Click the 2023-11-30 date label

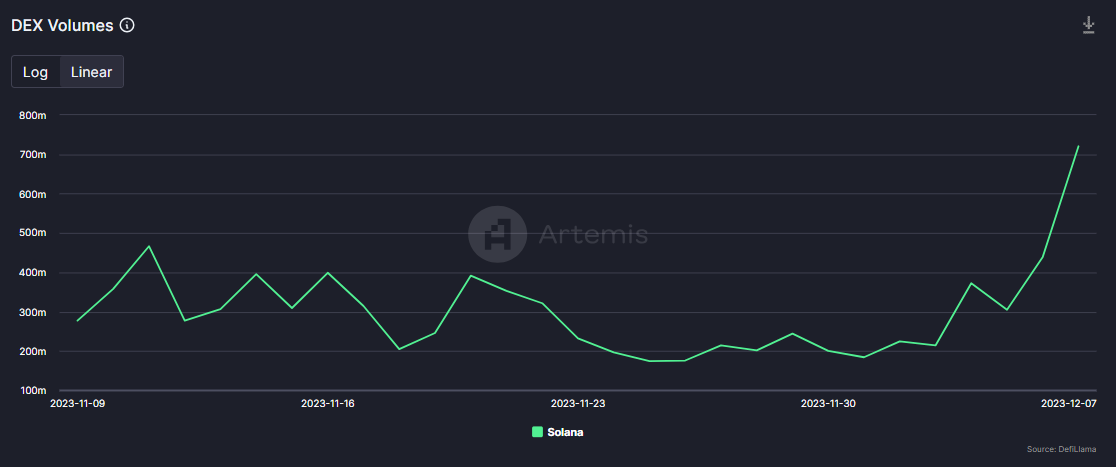coord(828,404)
